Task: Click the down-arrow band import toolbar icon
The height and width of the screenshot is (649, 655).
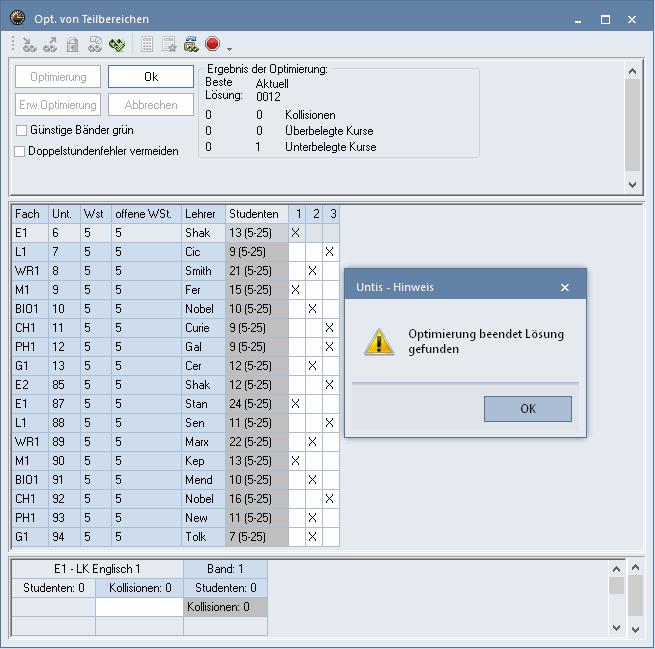Action: 29,44
